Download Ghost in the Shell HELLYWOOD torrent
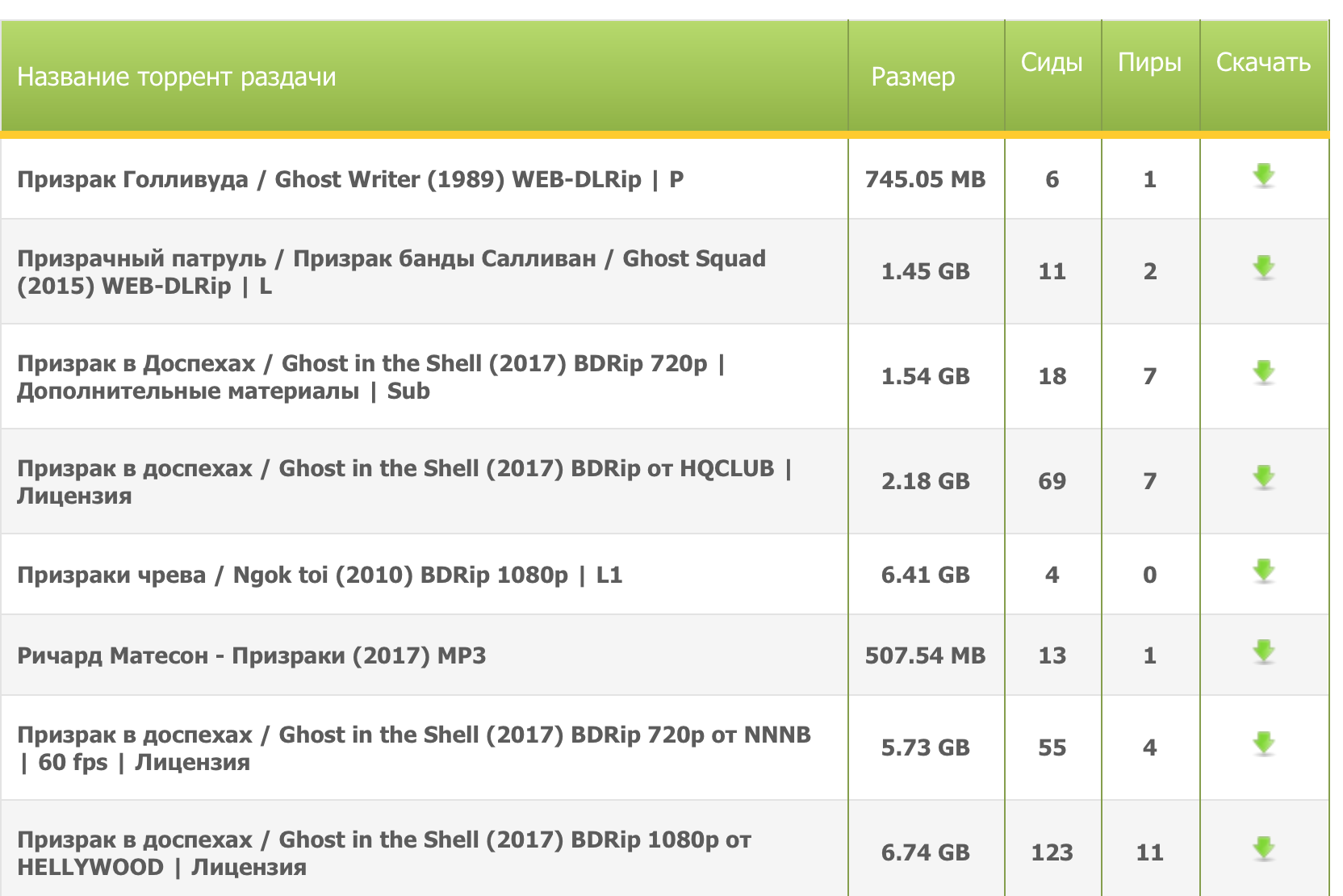 [x=1263, y=849]
